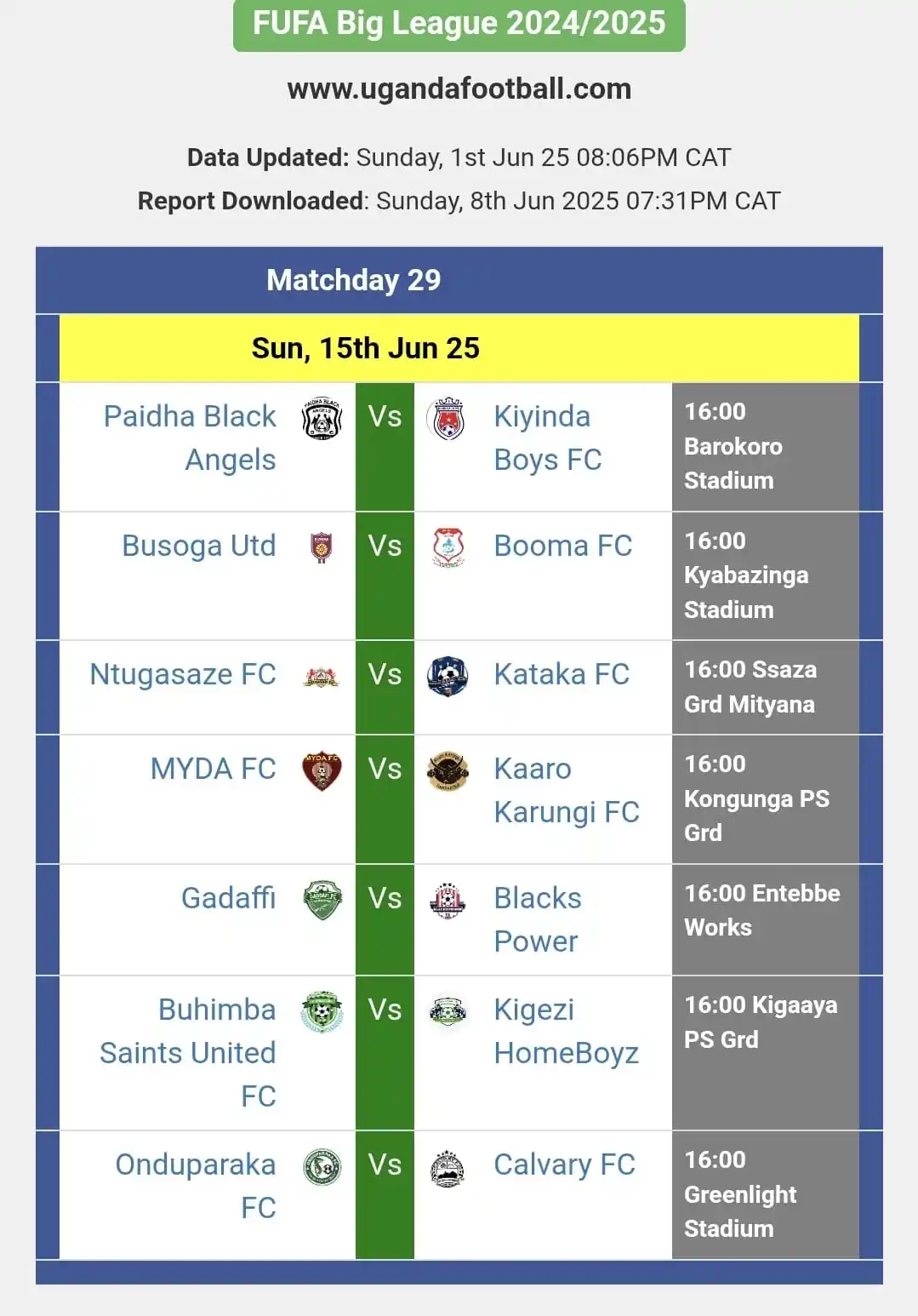Screen dimensions: 918x1316
Task: Click the Kiyinda Boys FC club logo
Action: coord(448,418)
